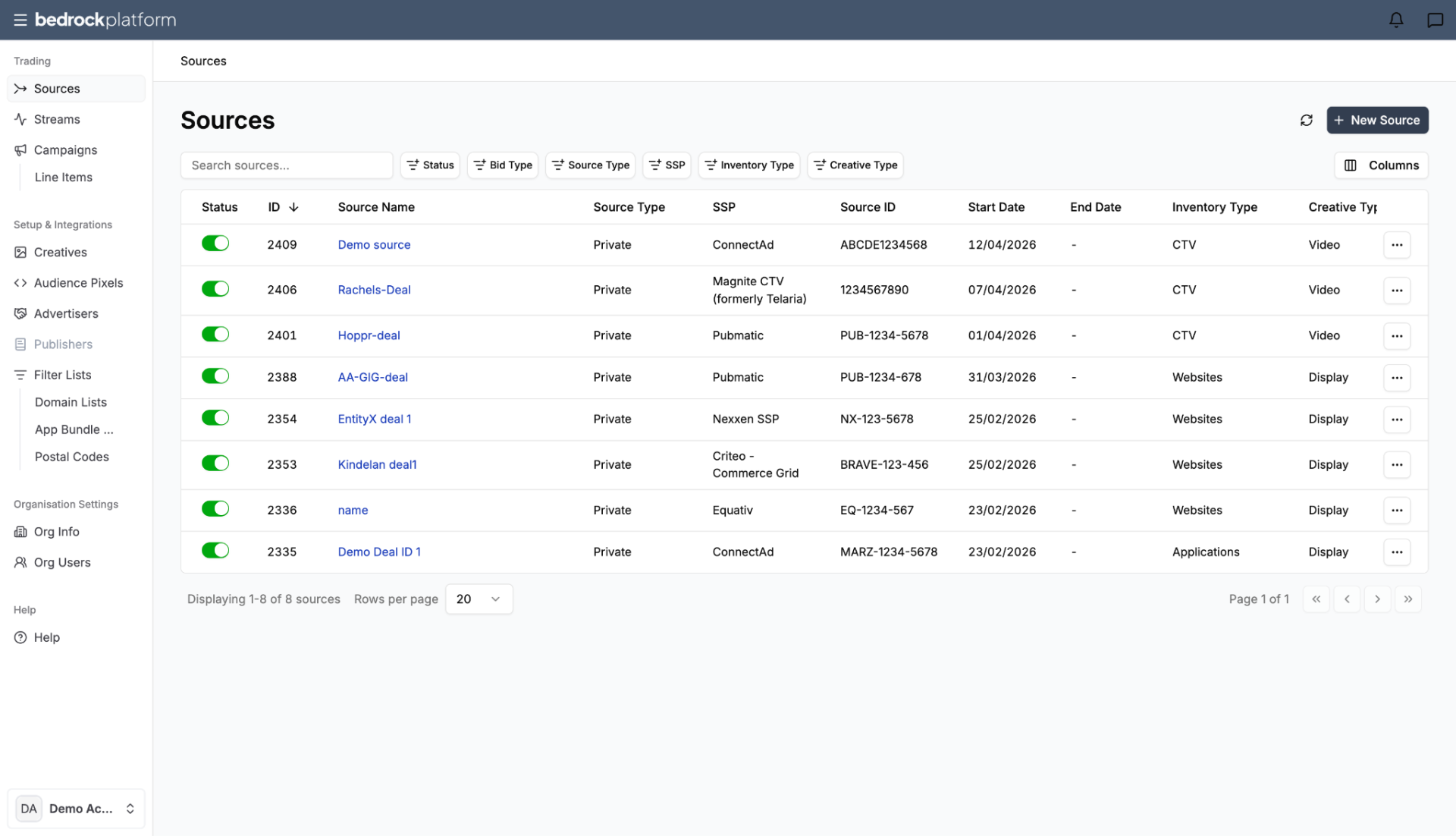Toggle status of source 2388
The height and width of the screenshot is (836, 1456).
(x=215, y=376)
